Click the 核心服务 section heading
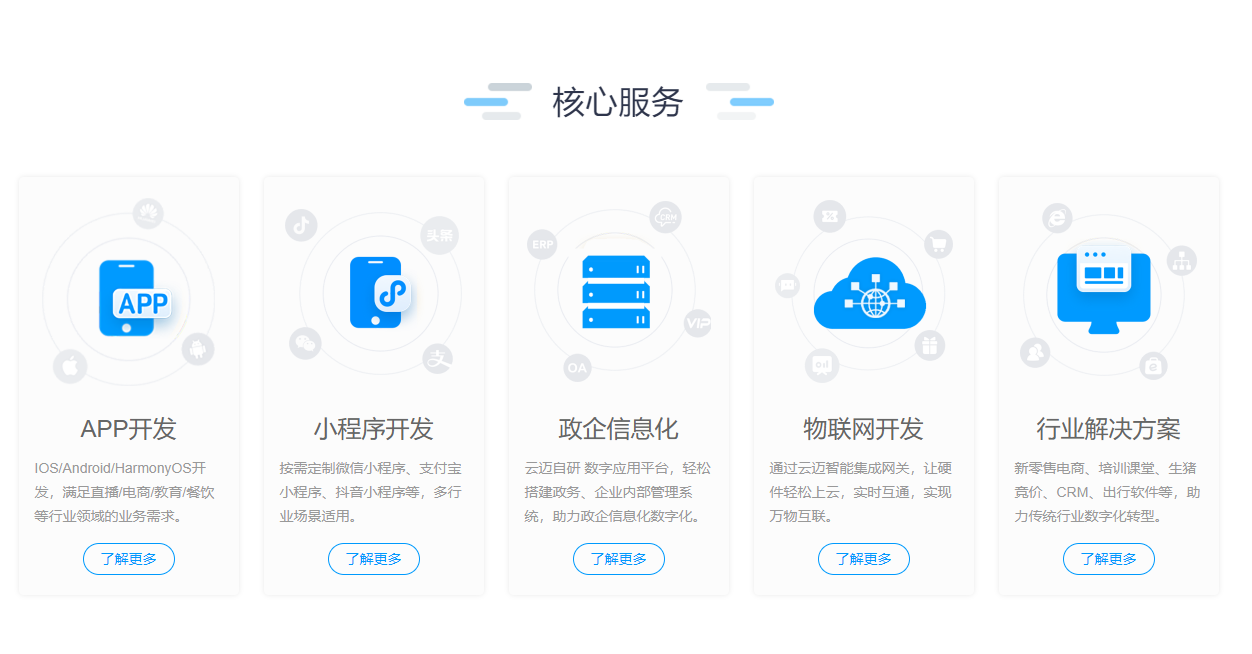The width and height of the screenshot is (1252, 654). coord(618,102)
